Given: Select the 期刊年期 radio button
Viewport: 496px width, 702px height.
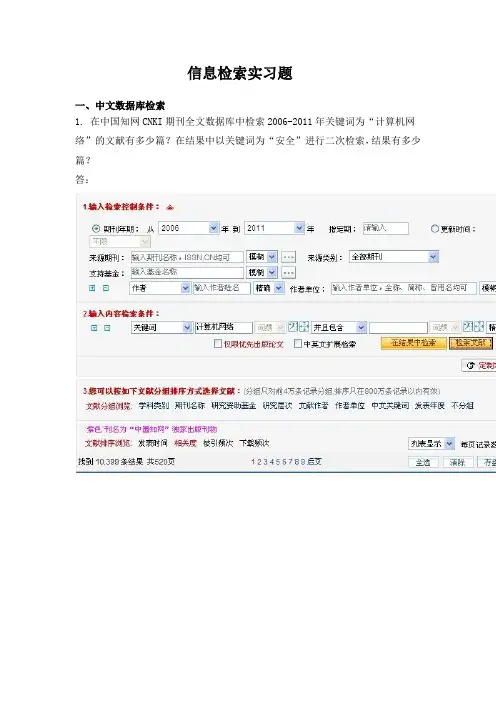Looking at the screenshot, I should coord(96,228).
